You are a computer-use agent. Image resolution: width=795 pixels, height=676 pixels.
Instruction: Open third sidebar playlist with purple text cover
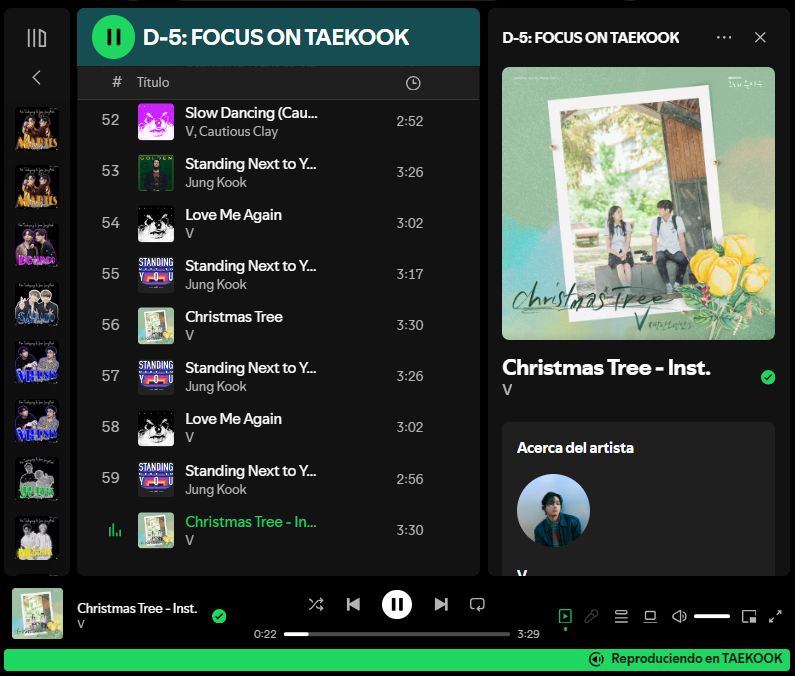tap(37, 245)
